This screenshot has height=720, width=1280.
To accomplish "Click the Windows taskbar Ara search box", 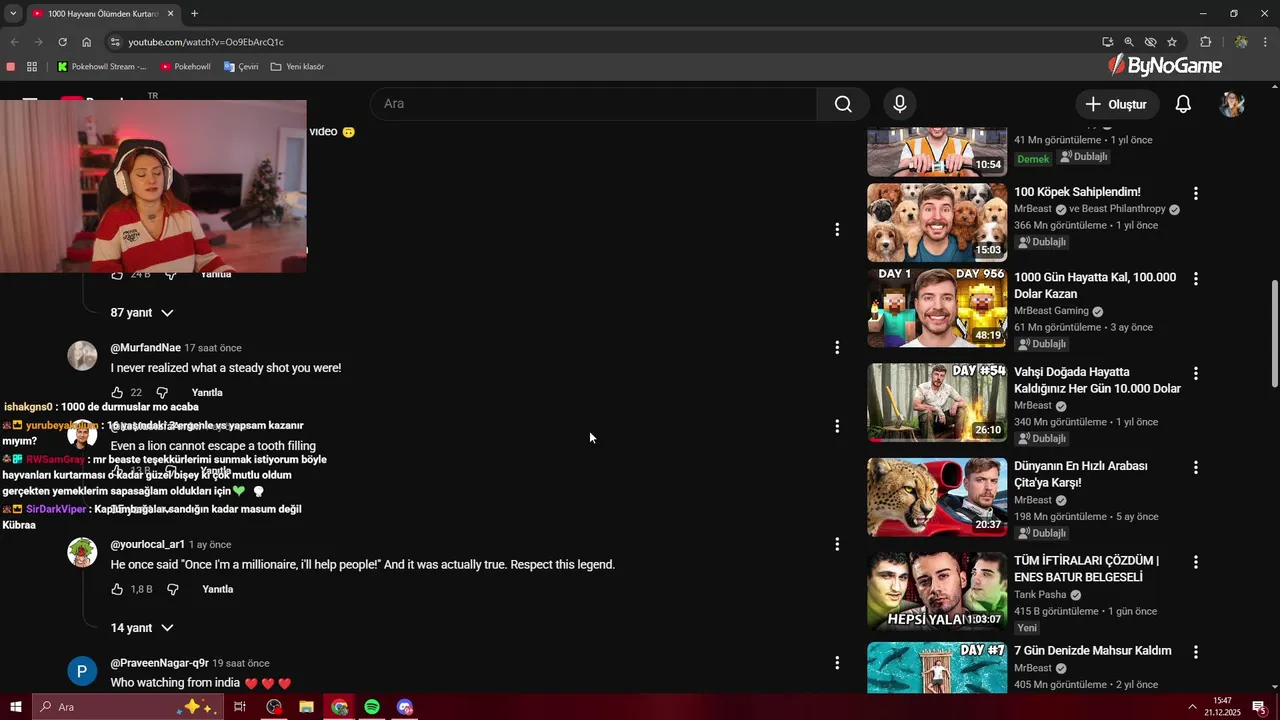I will point(128,707).
